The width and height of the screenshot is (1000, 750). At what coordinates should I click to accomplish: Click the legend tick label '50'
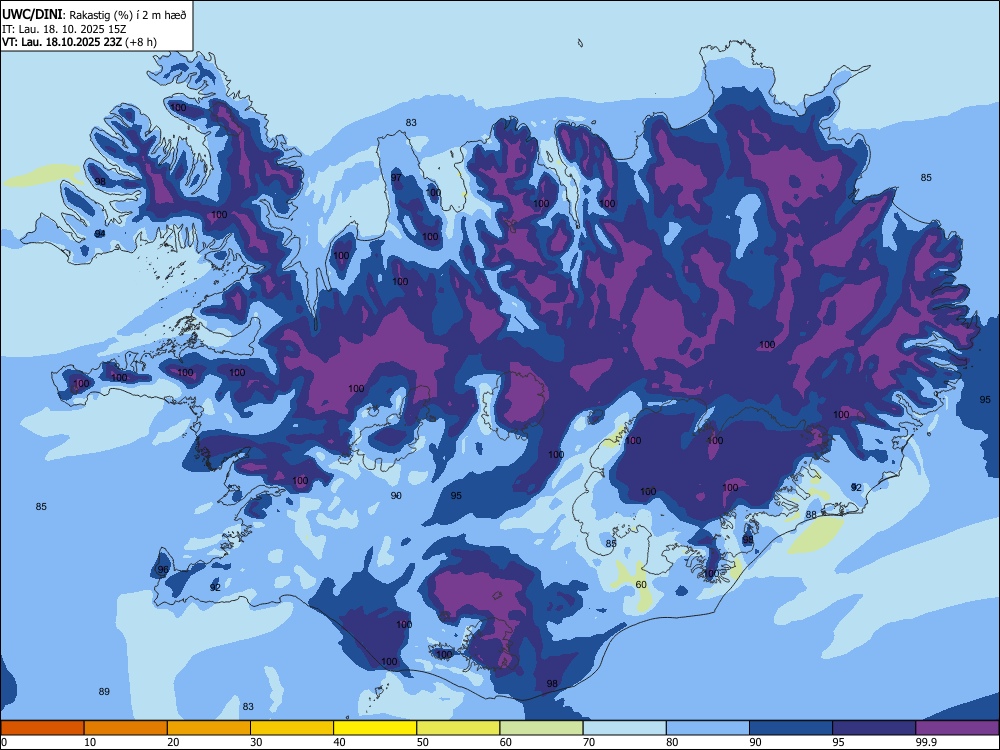click(422, 742)
